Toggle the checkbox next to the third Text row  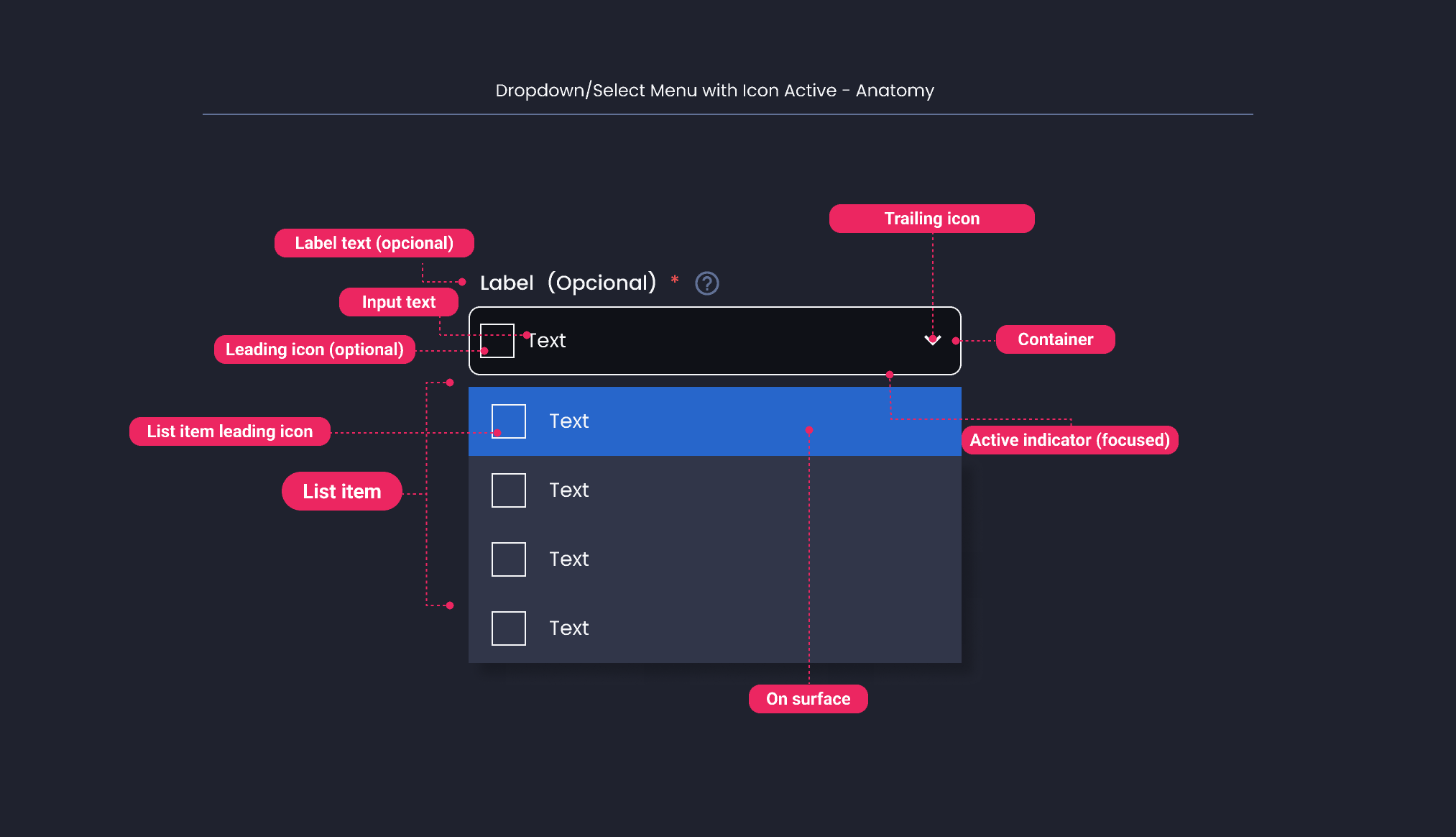point(508,559)
